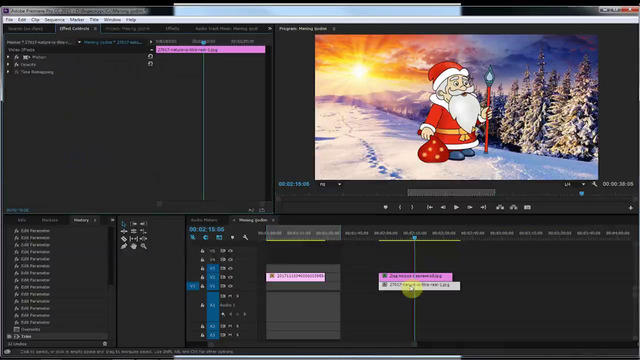Viewport: 640px width, 360px height.
Task: Open the Sequence menu
Action: 54,20
